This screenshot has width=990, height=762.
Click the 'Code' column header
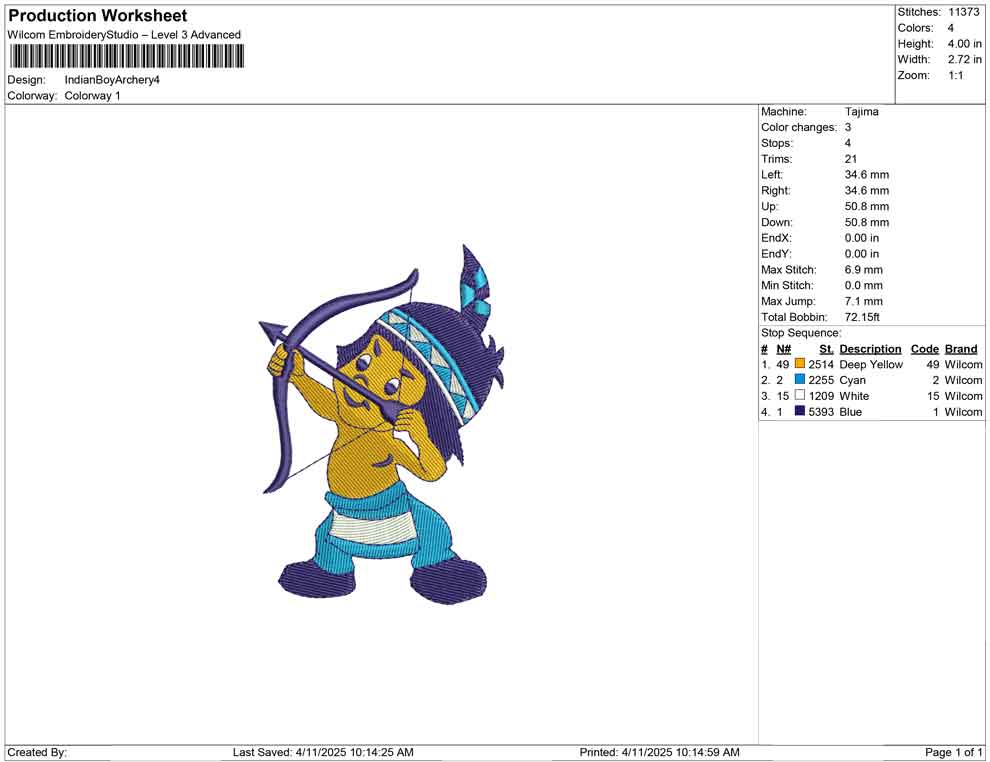pos(925,348)
